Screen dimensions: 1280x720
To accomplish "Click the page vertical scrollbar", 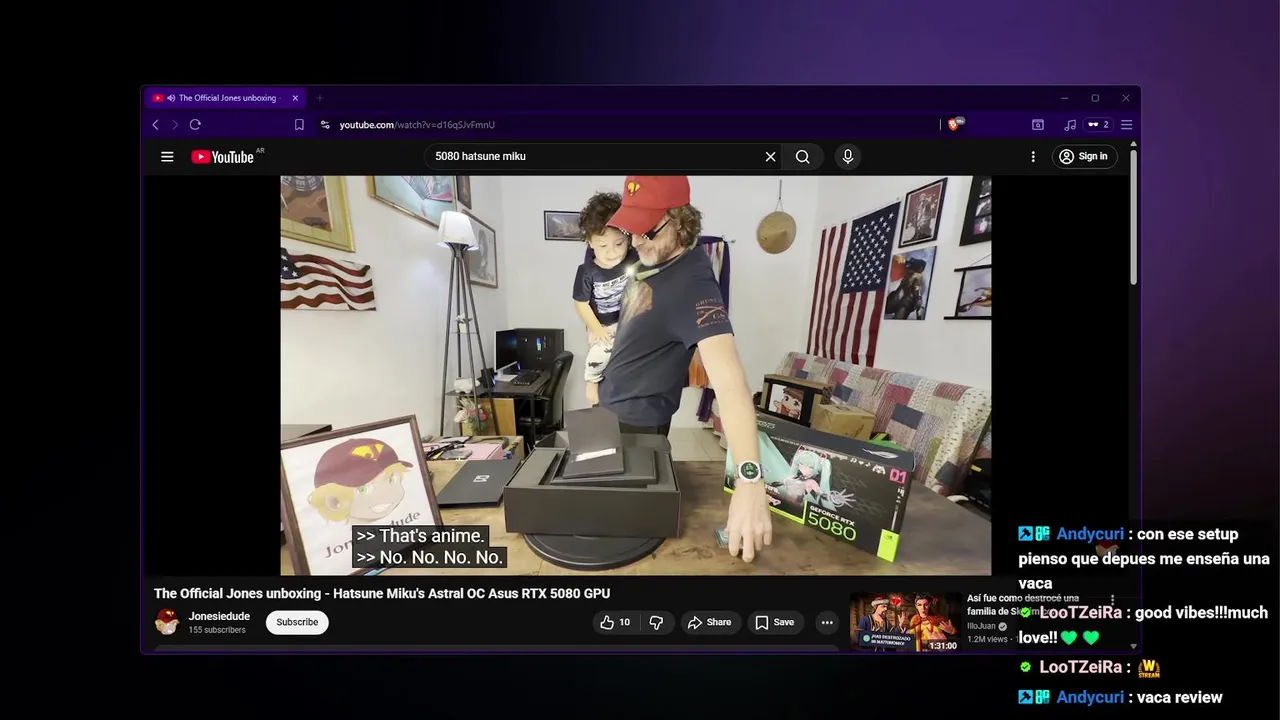I will coord(1133,215).
